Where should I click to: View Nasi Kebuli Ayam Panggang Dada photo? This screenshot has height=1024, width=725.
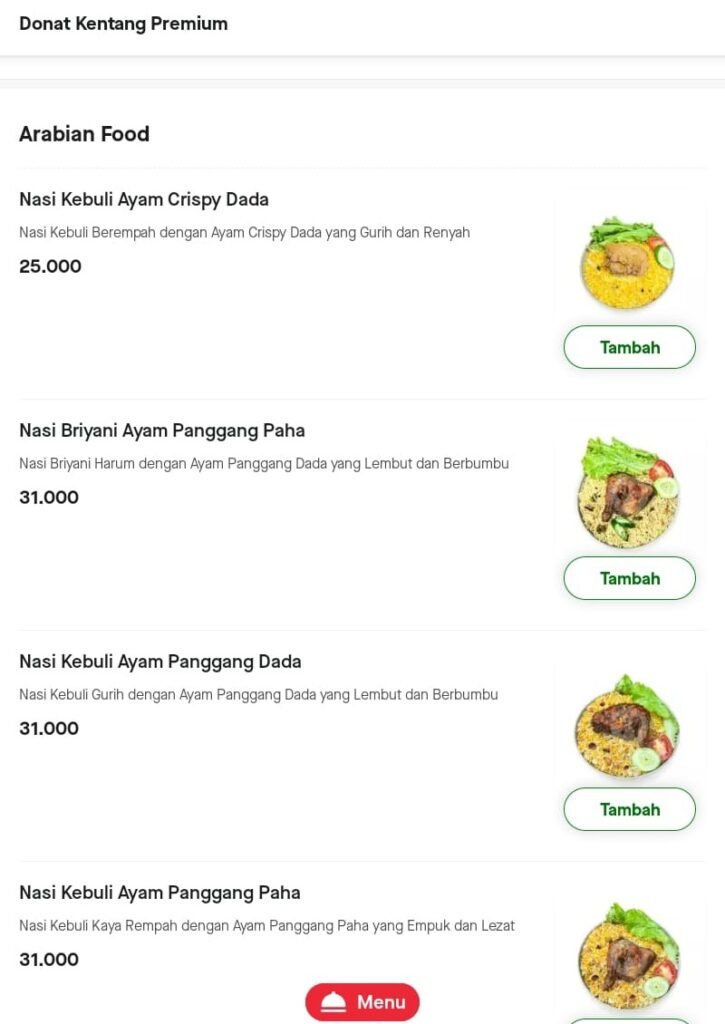tap(628, 726)
